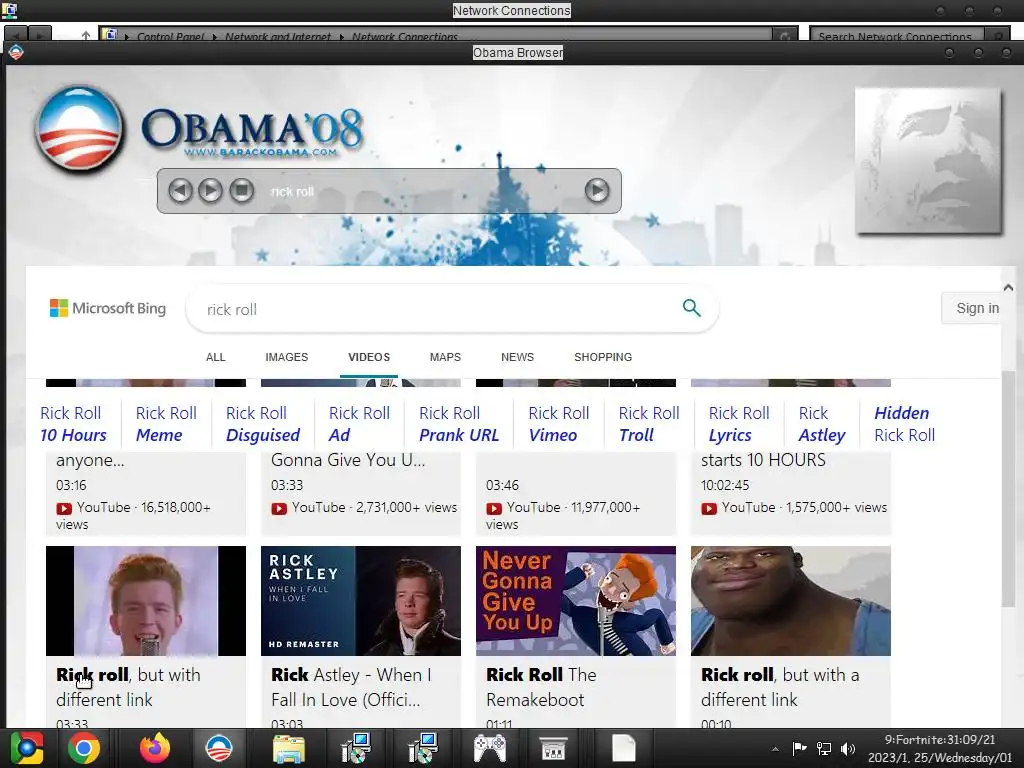Open the store-box icon on the taskbar

pyautogui.click(x=553, y=748)
